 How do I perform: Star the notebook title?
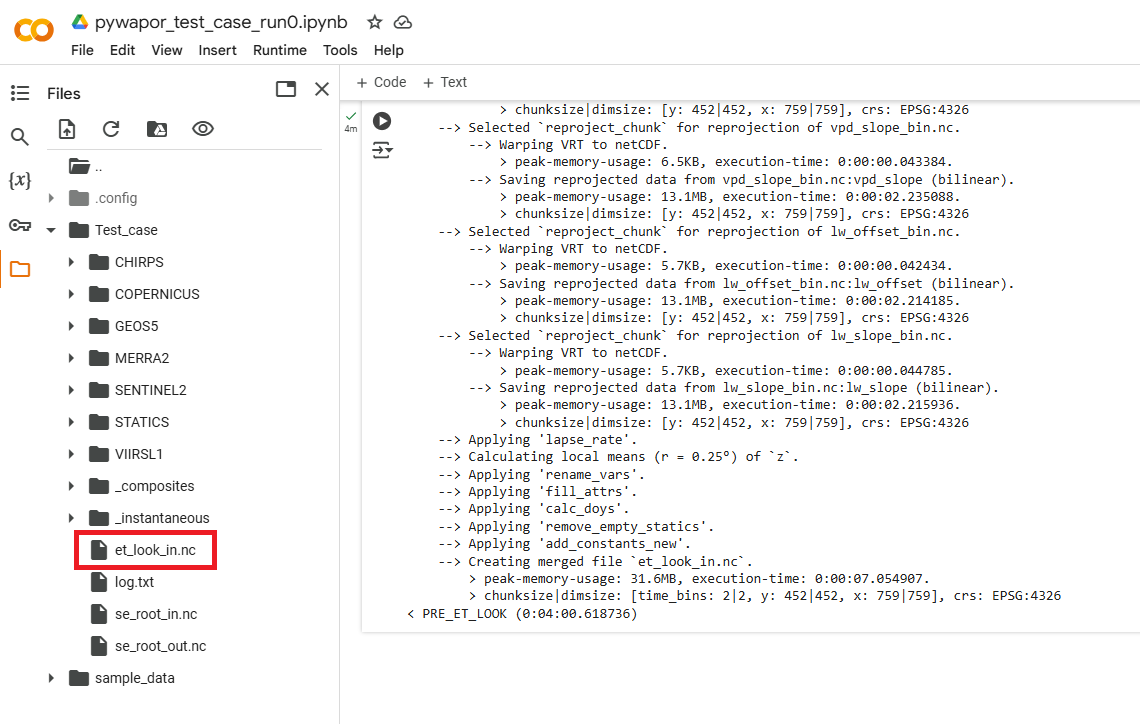pos(374,22)
